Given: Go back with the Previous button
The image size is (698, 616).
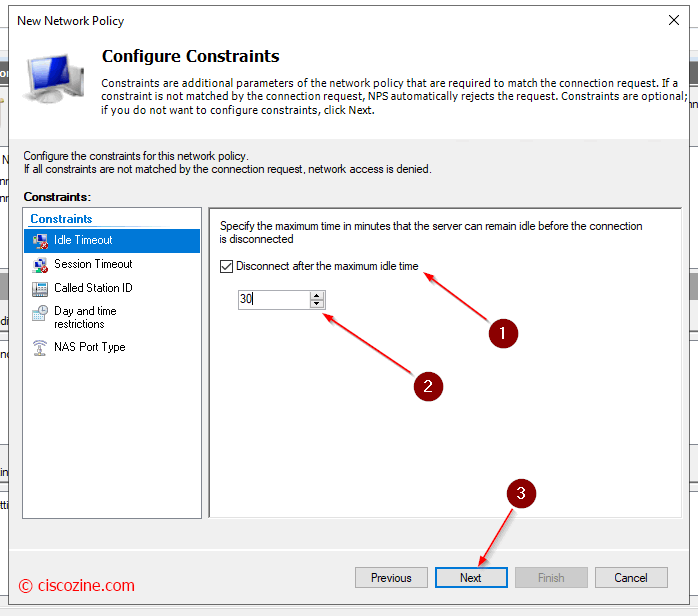Looking at the screenshot, I should pyautogui.click(x=391, y=578).
